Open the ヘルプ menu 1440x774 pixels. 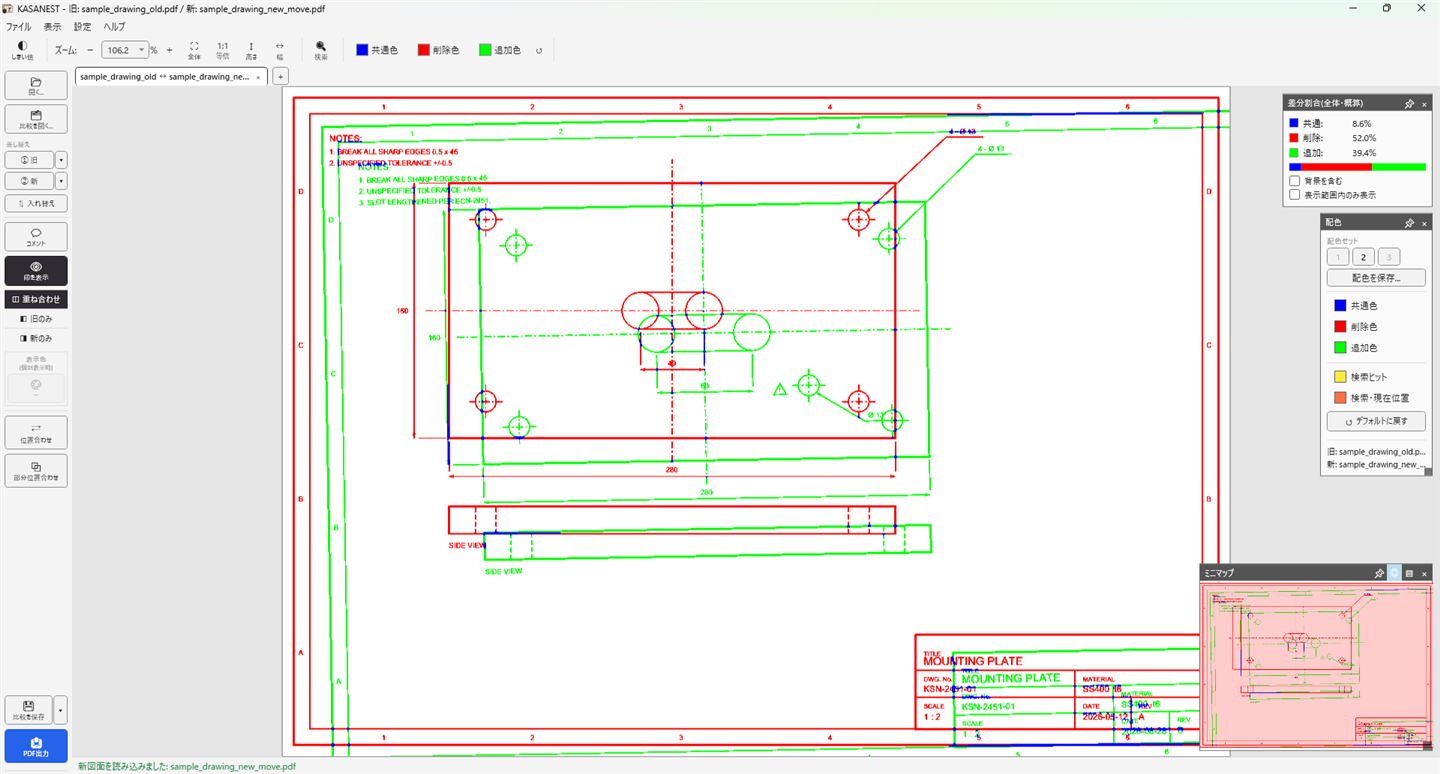(115, 27)
